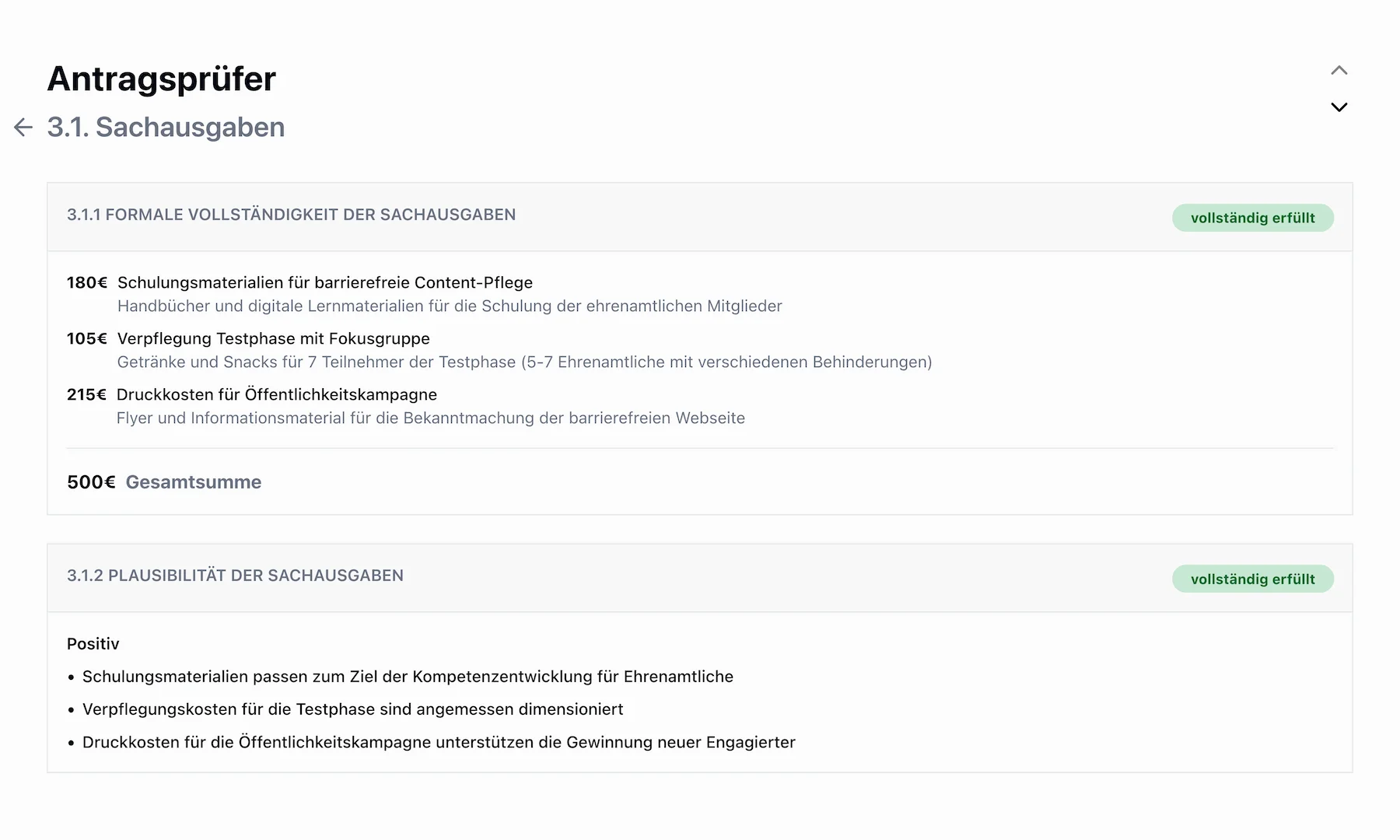Select the Druckkosten bullet point

[x=439, y=742]
